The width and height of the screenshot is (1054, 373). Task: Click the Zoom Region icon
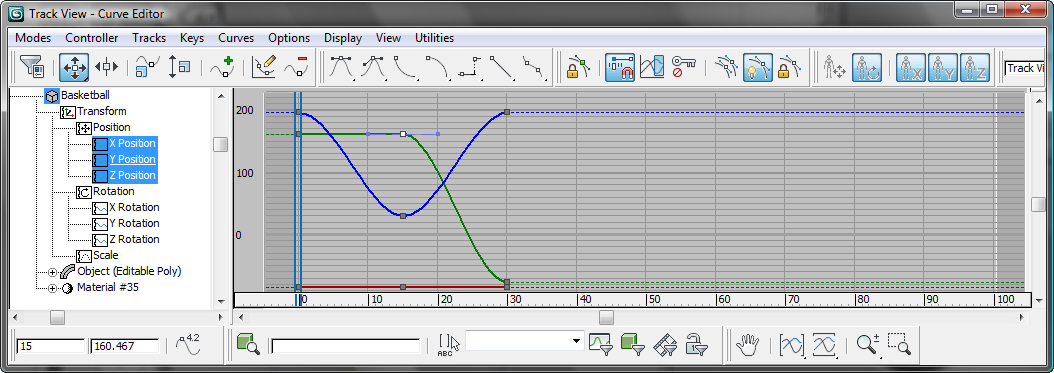coord(899,345)
